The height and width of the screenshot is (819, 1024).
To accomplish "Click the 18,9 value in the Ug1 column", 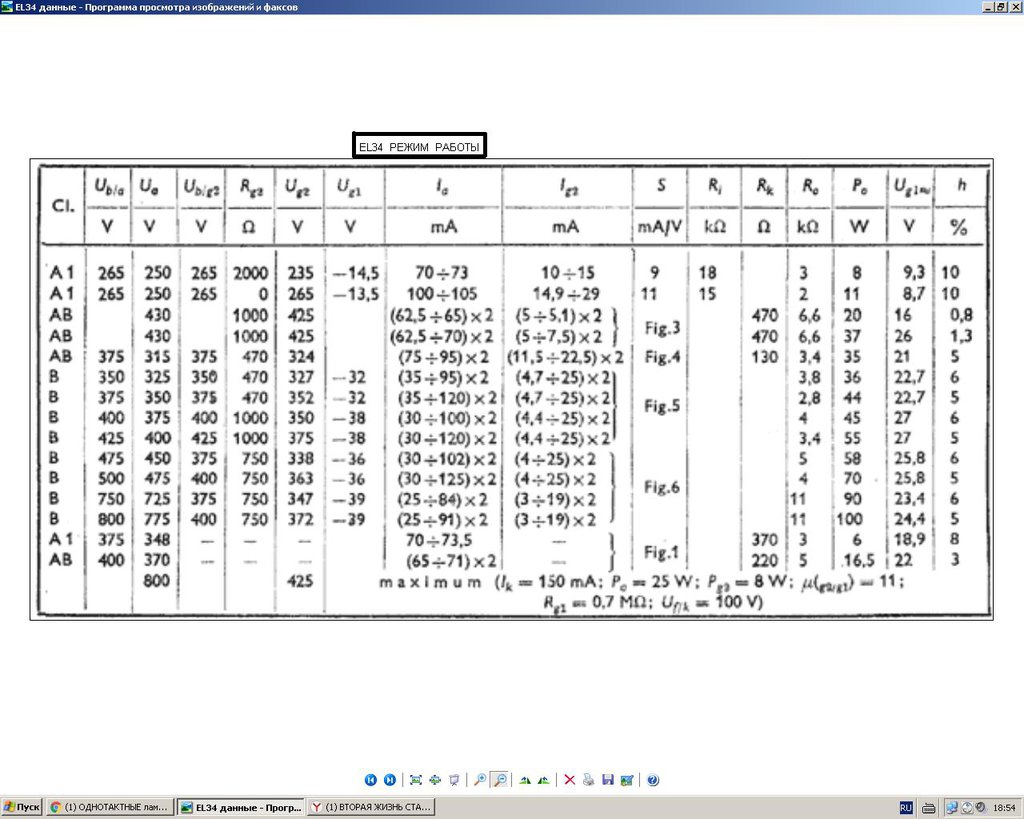I will point(910,539).
